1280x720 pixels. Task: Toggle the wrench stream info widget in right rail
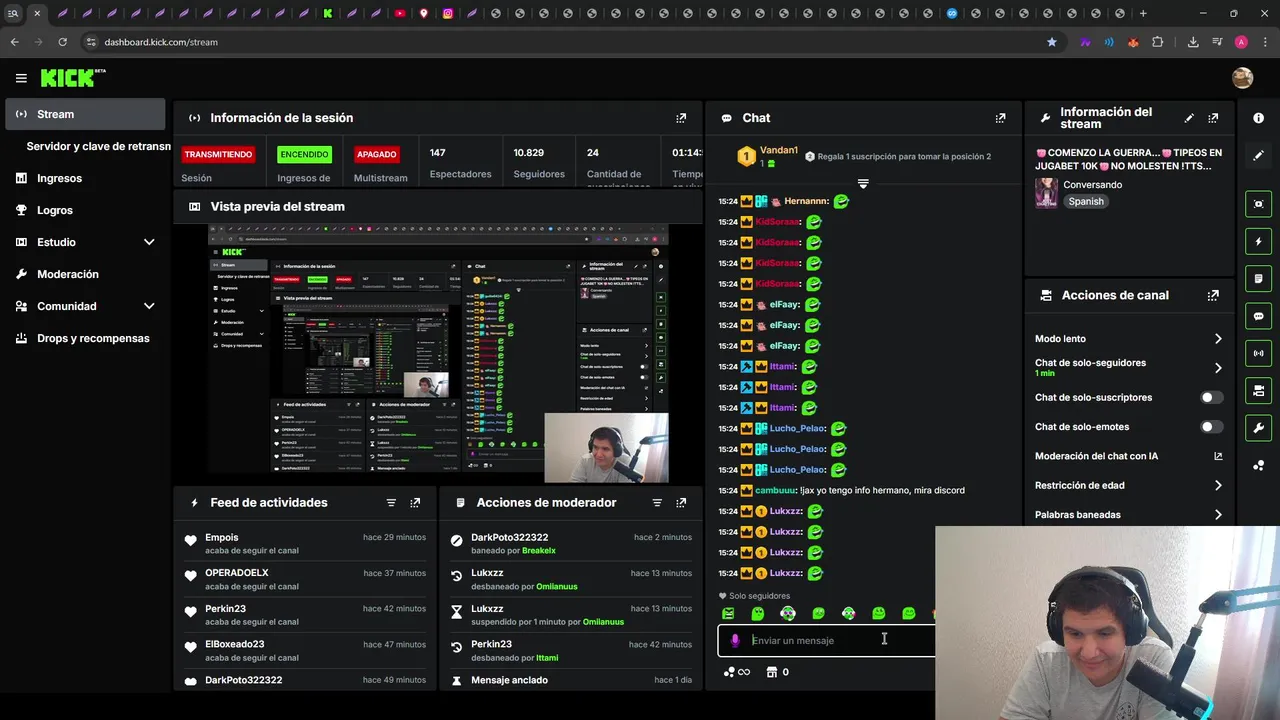click(1258, 428)
